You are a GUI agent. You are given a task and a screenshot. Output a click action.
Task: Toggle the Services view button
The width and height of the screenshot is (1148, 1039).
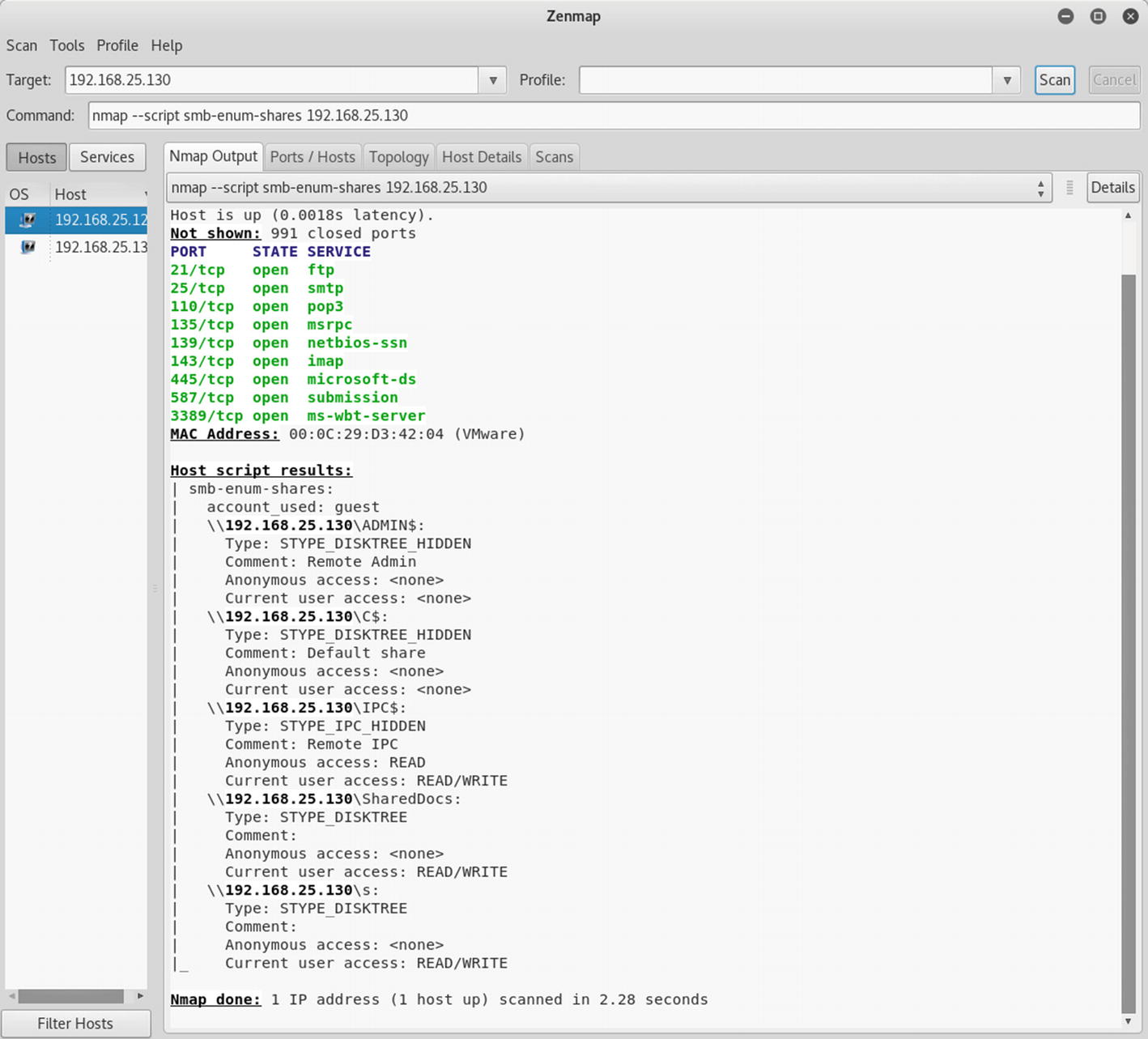pyautogui.click(x=107, y=157)
